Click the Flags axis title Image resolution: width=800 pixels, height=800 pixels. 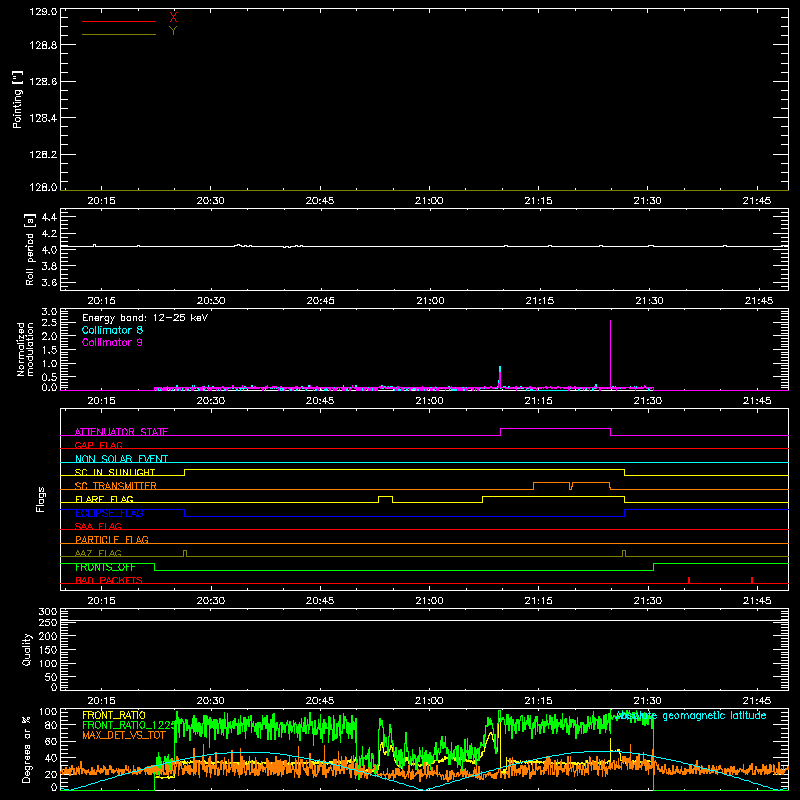[x=40, y=499]
